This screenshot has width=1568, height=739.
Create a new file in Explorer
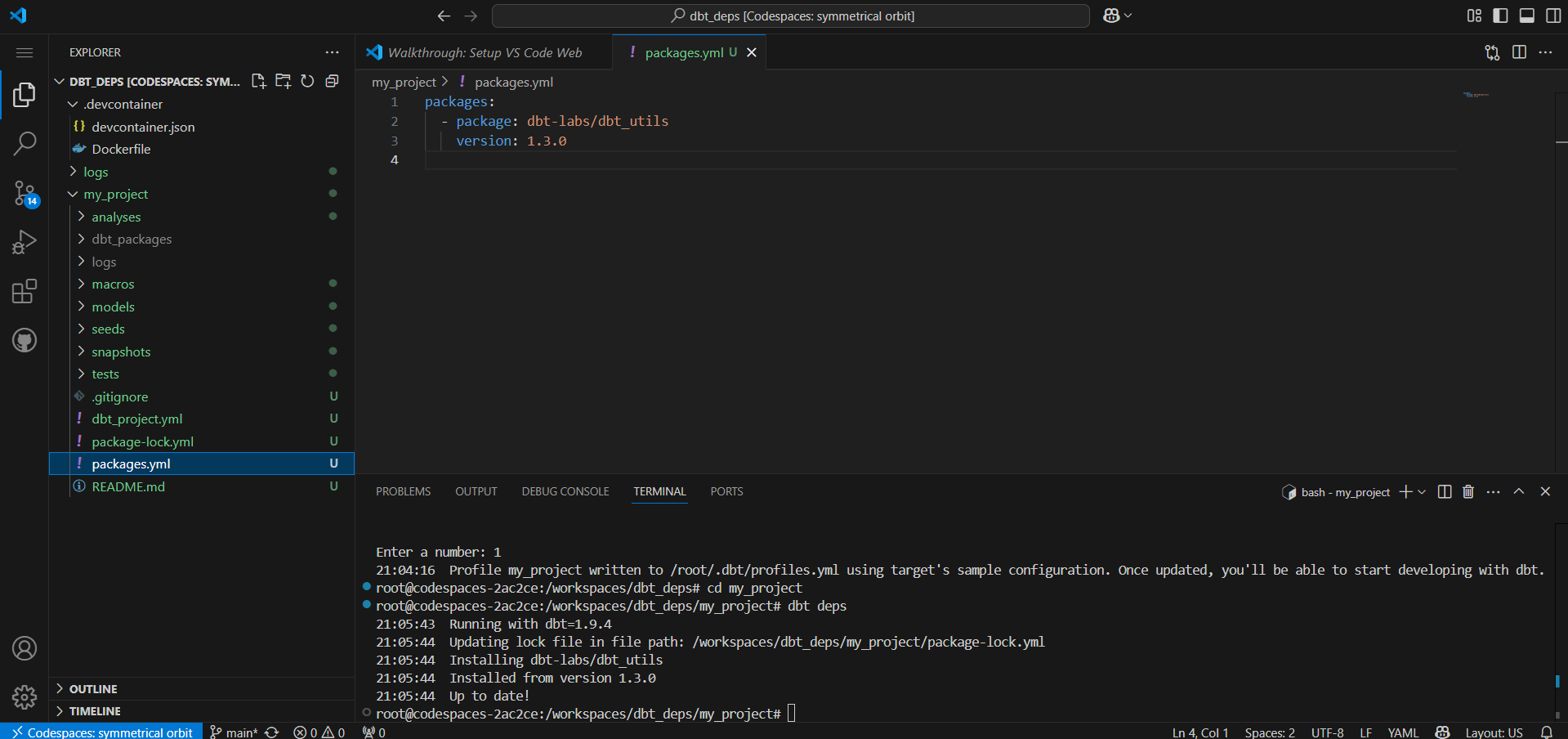pyautogui.click(x=259, y=81)
